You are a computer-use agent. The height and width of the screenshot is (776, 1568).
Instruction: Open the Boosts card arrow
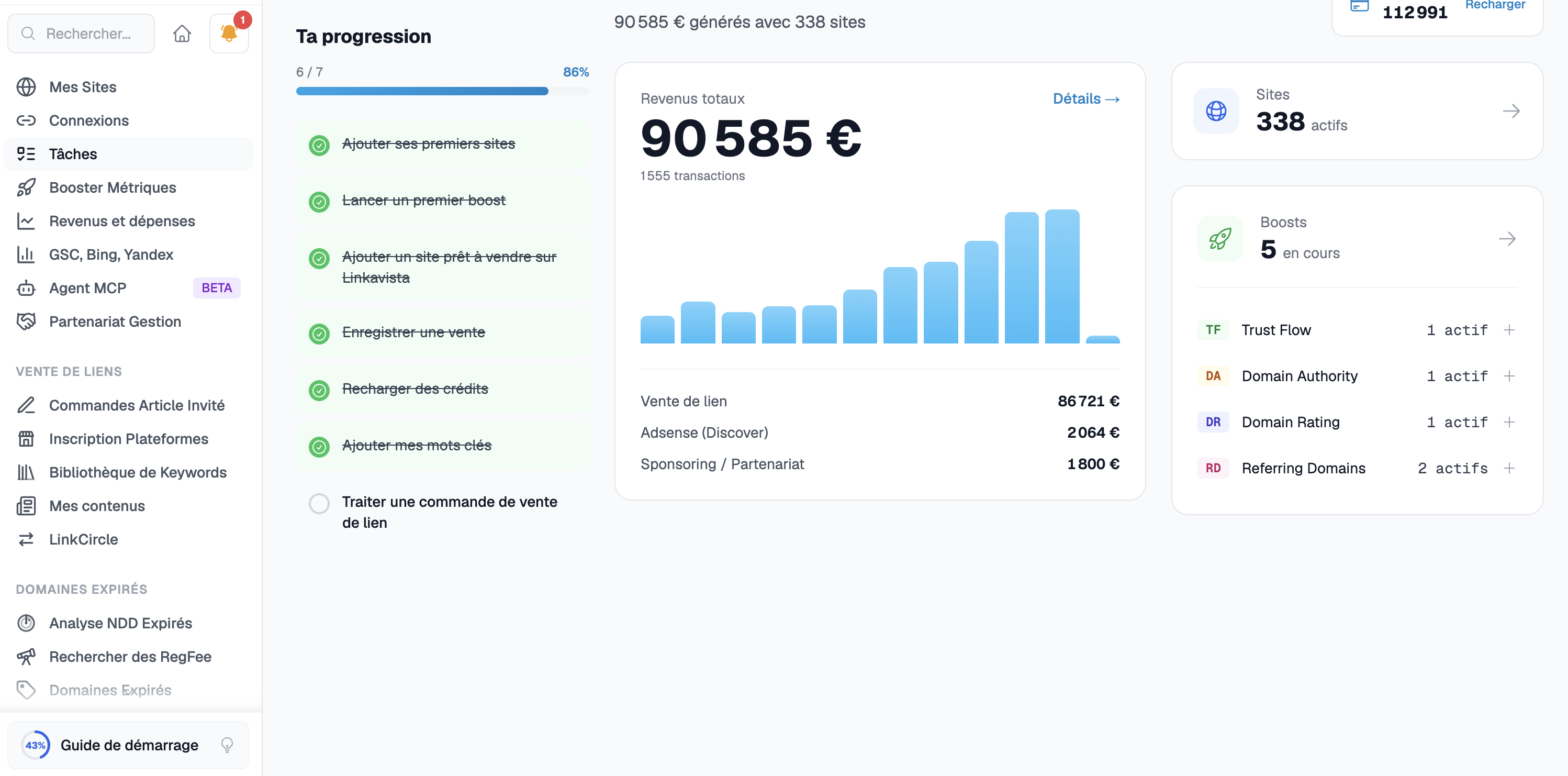(1507, 239)
